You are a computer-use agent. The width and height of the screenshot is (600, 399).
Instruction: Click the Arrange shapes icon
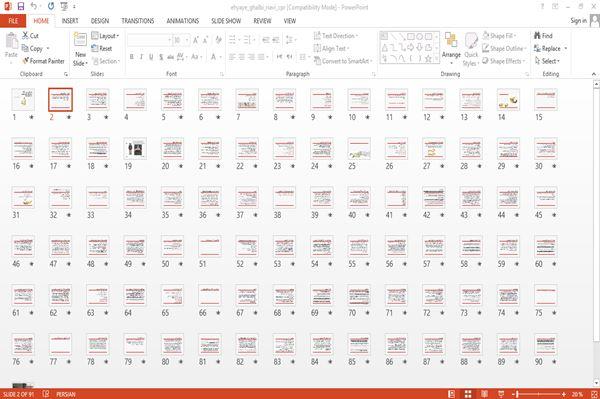coord(451,40)
